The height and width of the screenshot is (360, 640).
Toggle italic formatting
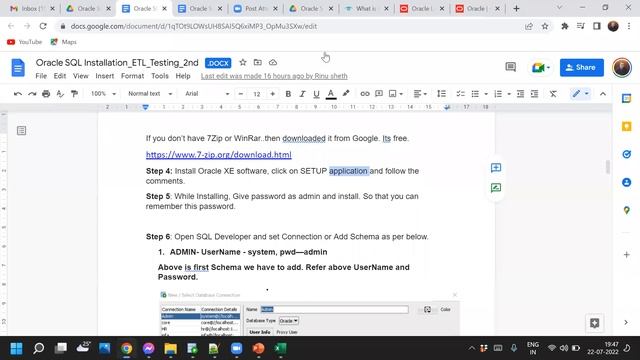pos(302,94)
